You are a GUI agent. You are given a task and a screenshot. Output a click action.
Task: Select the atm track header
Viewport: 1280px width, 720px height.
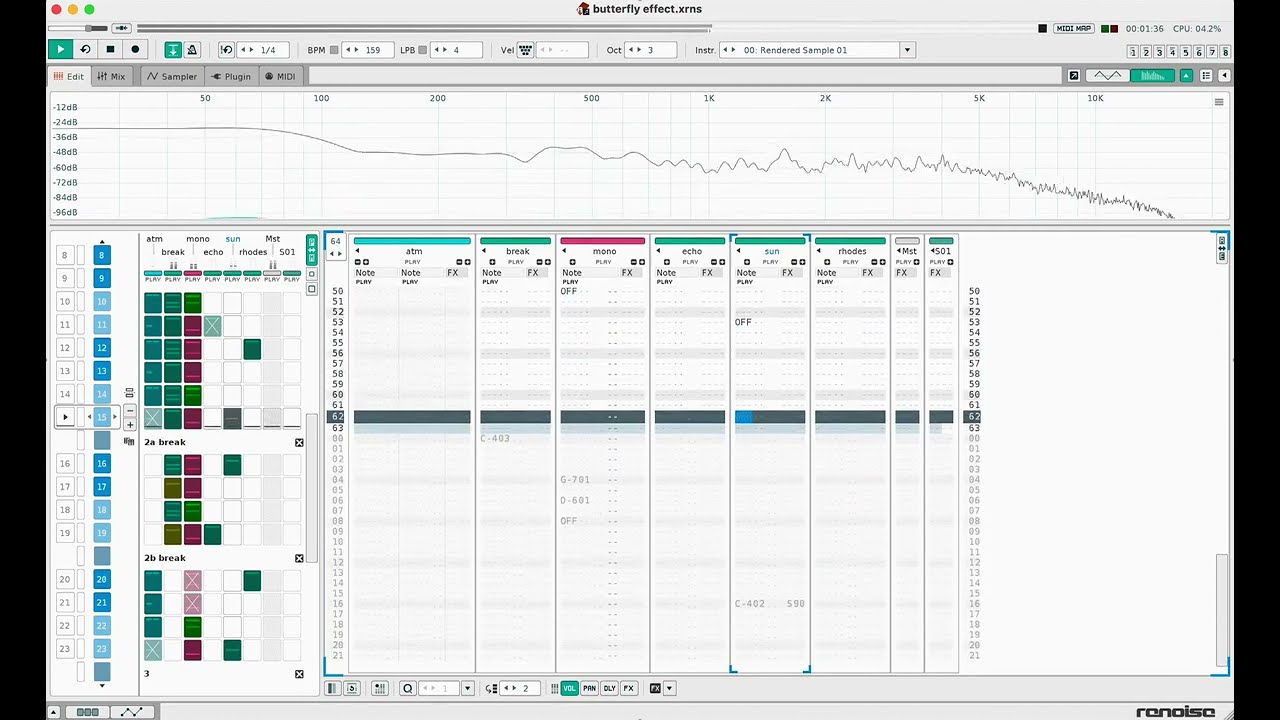pyautogui.click(x=412, y=251)
